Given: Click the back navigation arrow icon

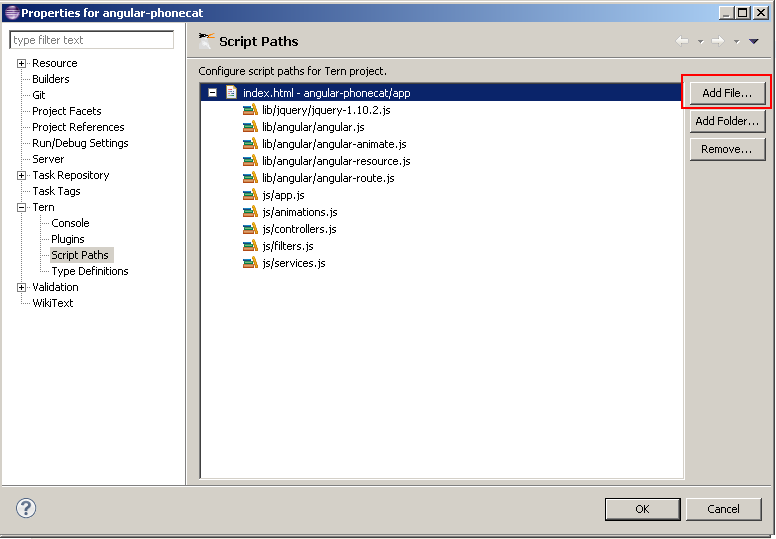Looking at the screenshot, I should (x=682, y=41).
